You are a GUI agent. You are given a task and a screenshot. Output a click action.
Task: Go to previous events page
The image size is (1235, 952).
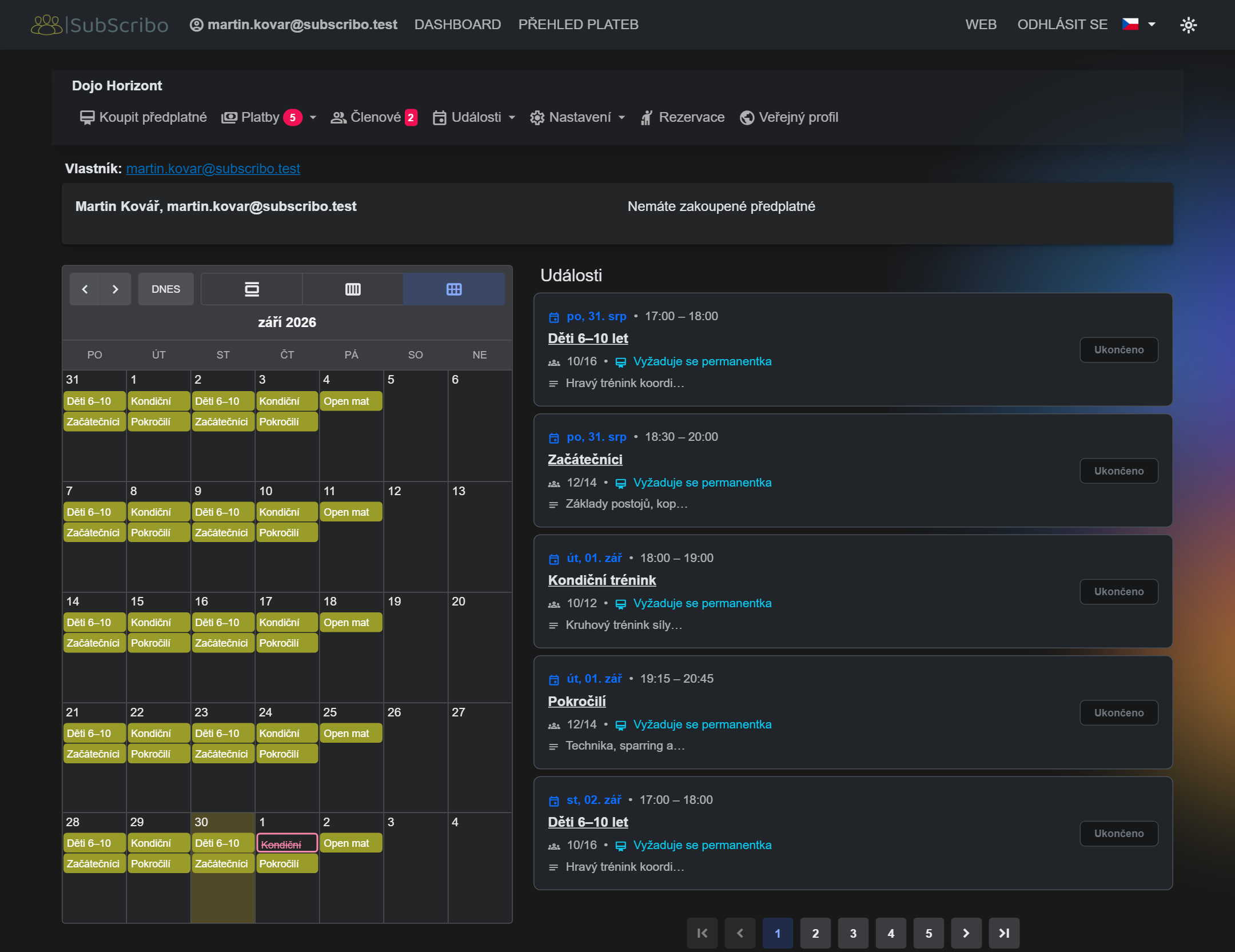coord(740,933)
